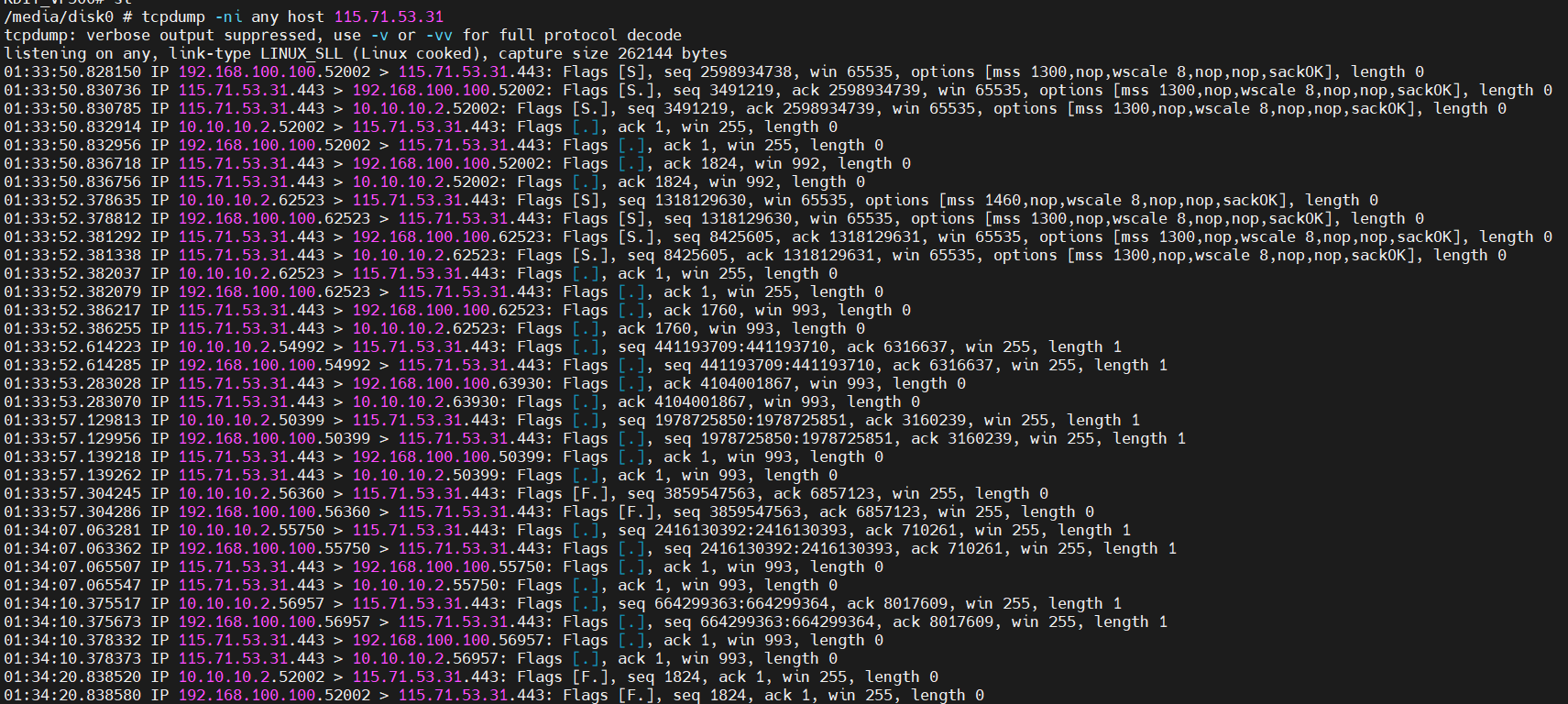Image resolution: width=1568 pixels, height=704 pixels.
Task: Click the capture size value 262144
Action: coord(650,53)
